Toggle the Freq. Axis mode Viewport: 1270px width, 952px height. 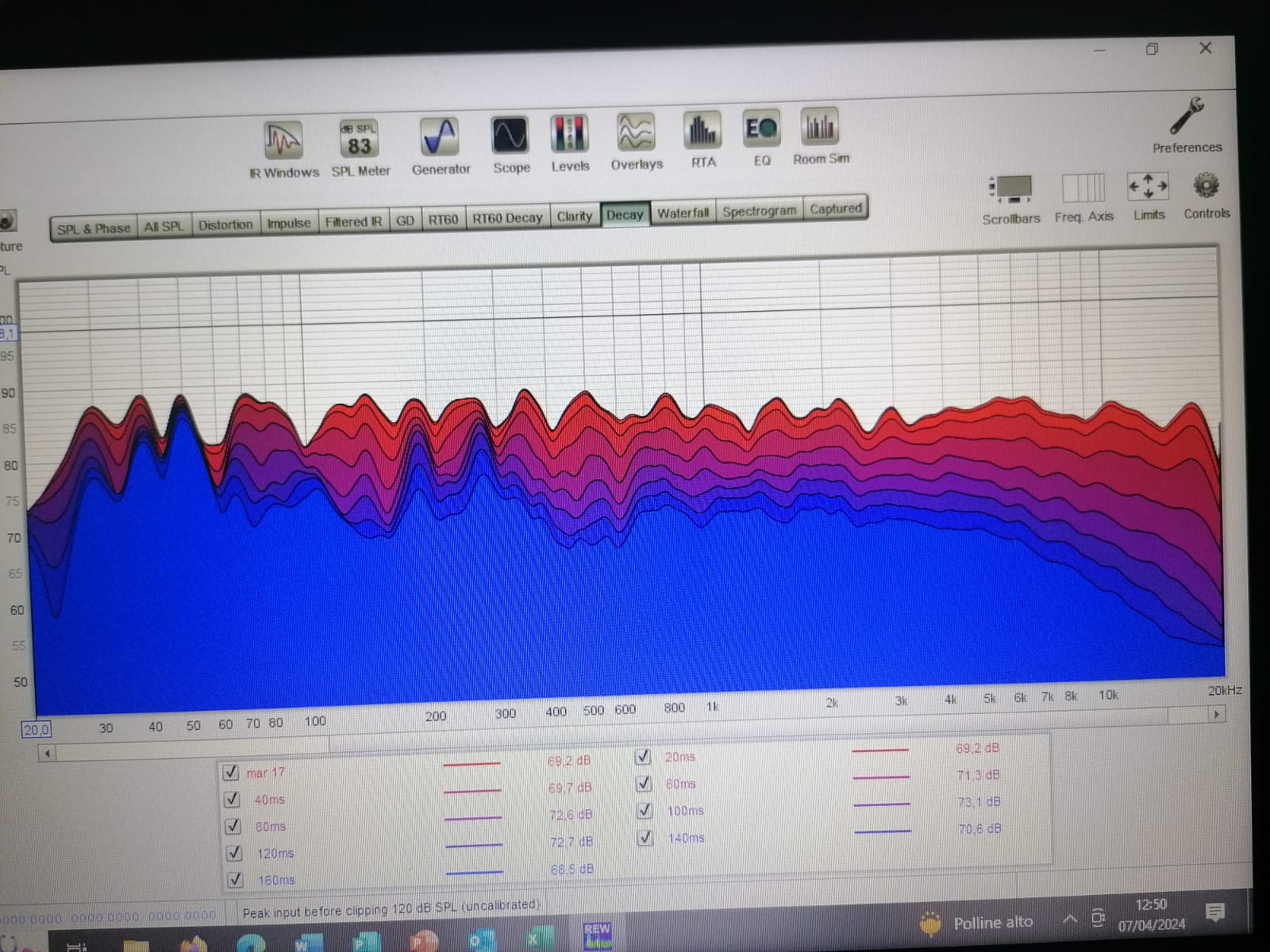pos(1083,198)
